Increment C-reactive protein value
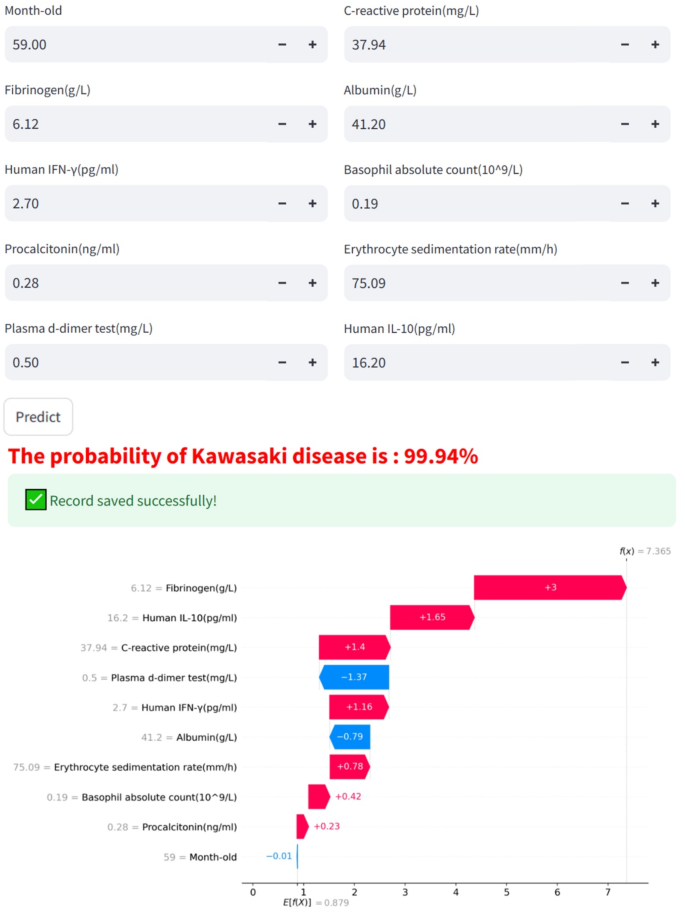This screenshot has height=912, width=685. (655, 45)
